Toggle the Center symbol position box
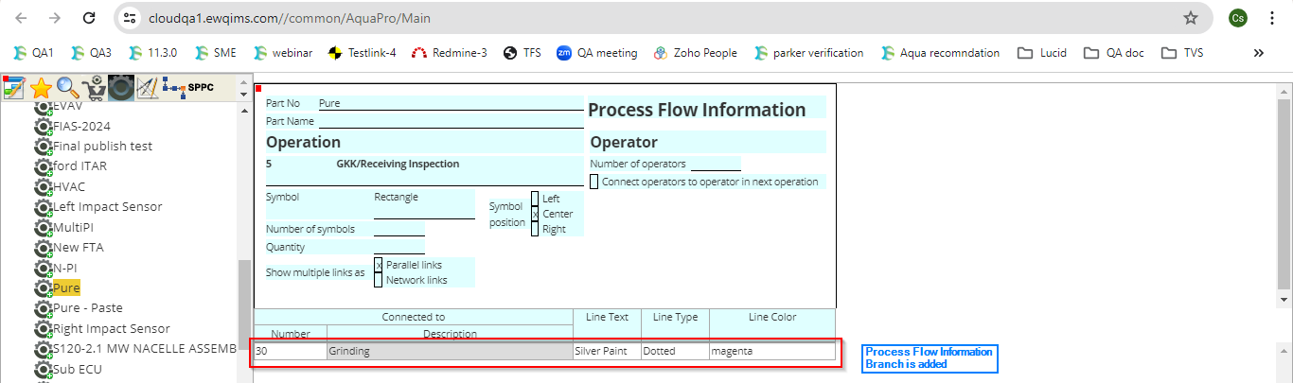 [x=535, y=214]
